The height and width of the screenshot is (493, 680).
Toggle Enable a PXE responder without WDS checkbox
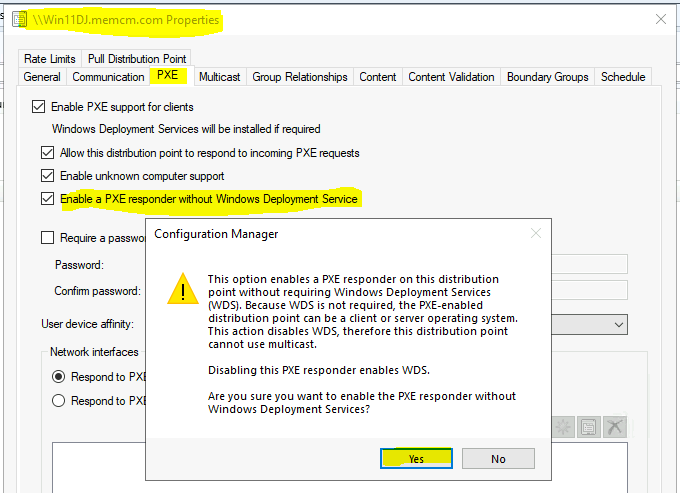coord(47,199)
